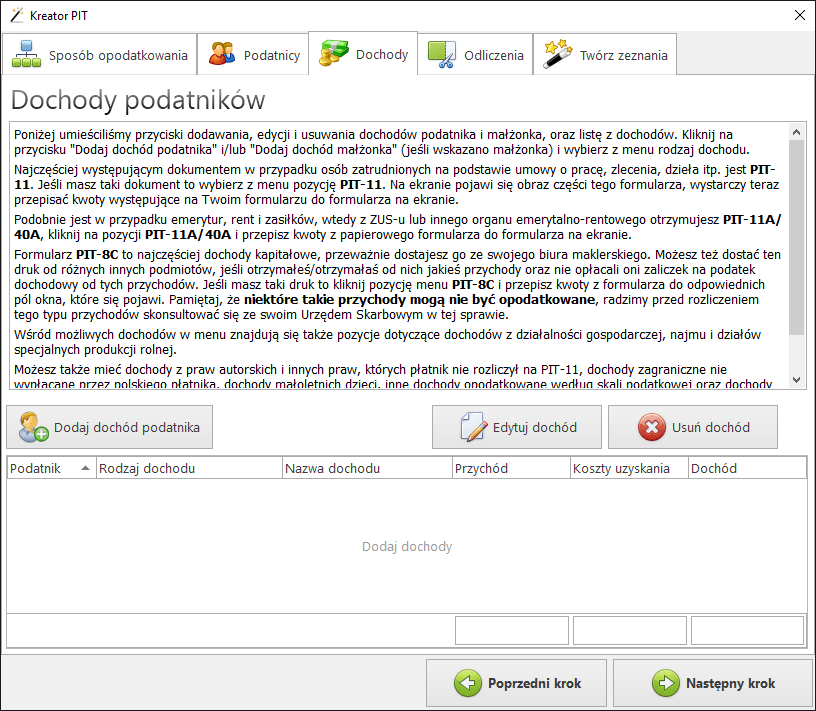Viewport: 816px width, 711px height.
Task: Click the red X icon on Usuń dochód
Action: (x=652, y=427)
